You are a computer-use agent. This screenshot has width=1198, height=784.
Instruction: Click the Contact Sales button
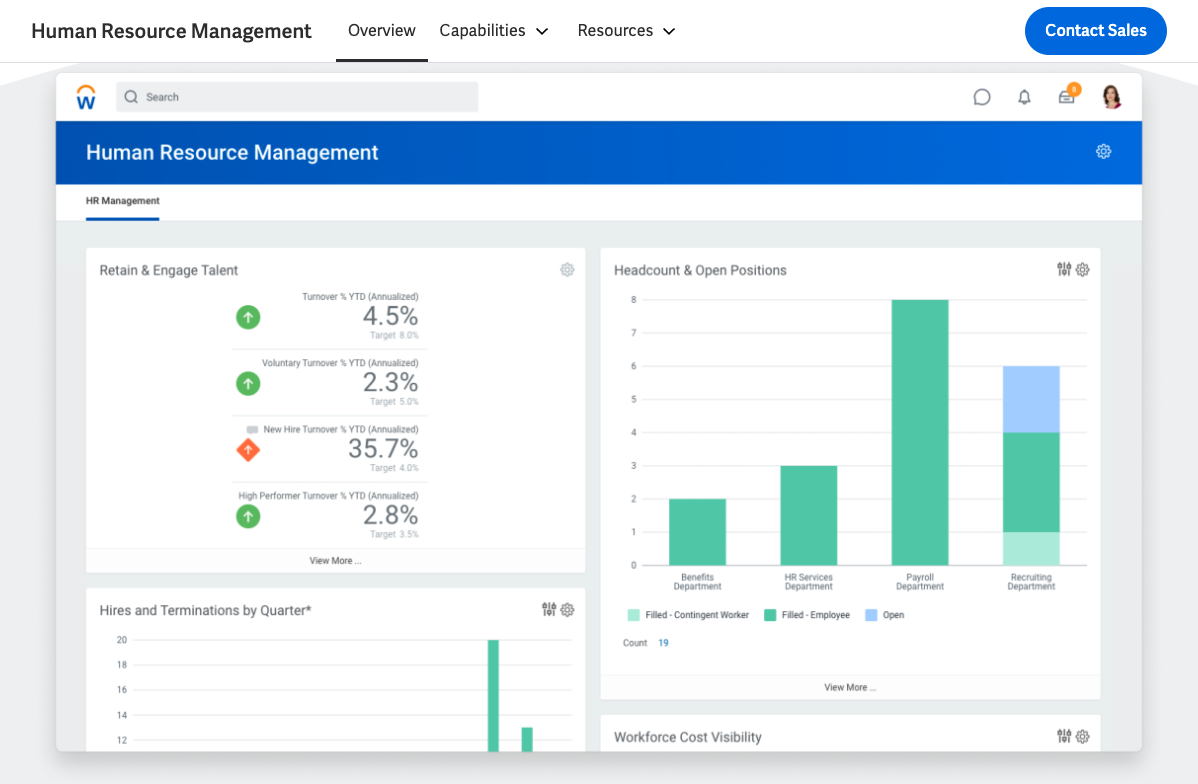[1096, 31]
